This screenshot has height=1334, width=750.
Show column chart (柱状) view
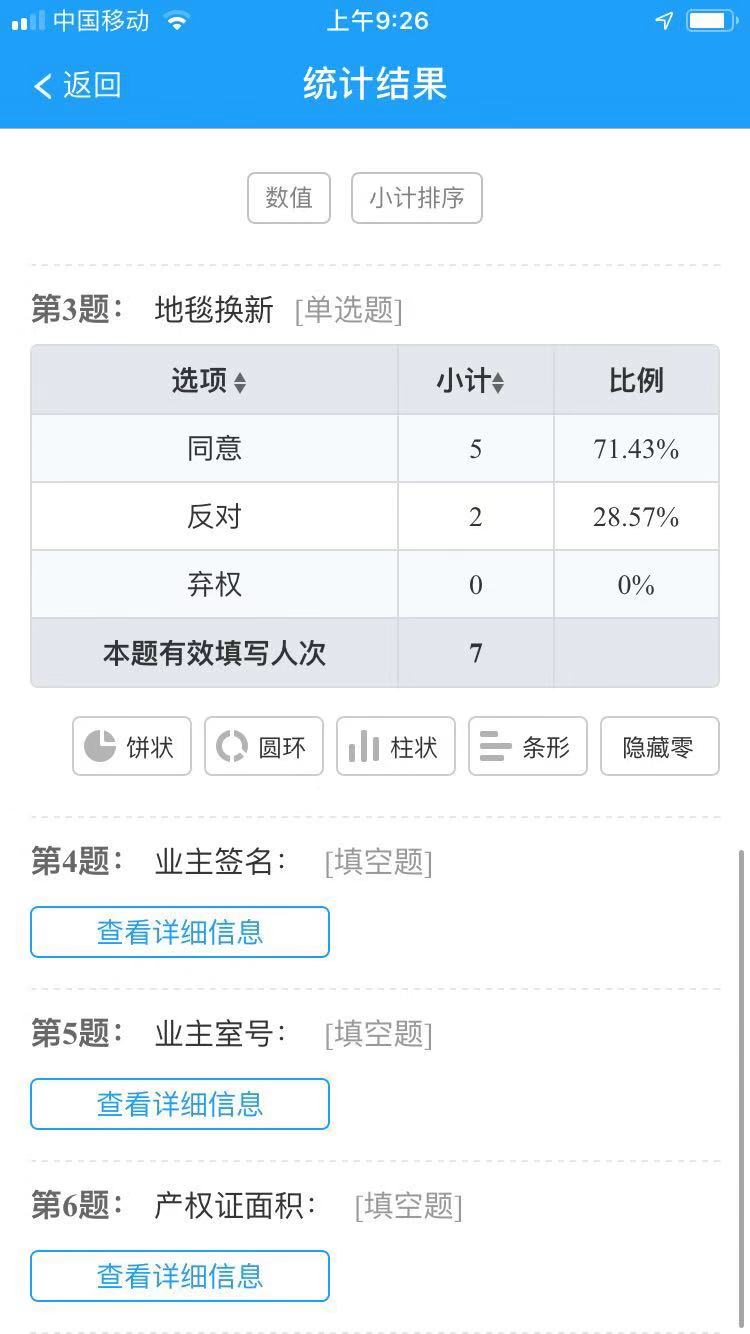396,746
